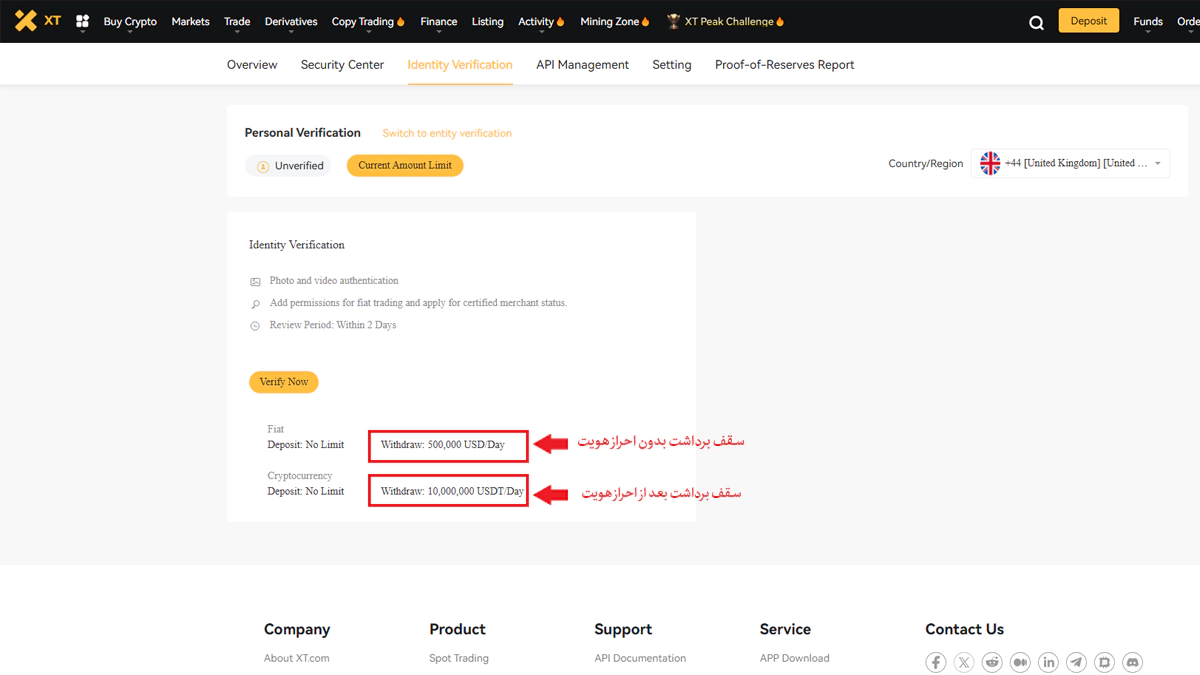Open API Documentation footer link
This screenshot has width=1200, height=675.
(x=640, y=658)
